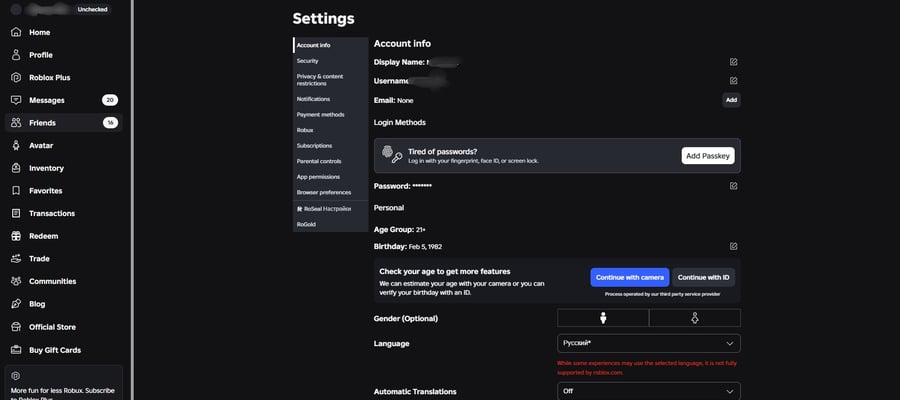Open the Robux settings tab
This screenshot has width=900, height=400.
click(330, 130)
